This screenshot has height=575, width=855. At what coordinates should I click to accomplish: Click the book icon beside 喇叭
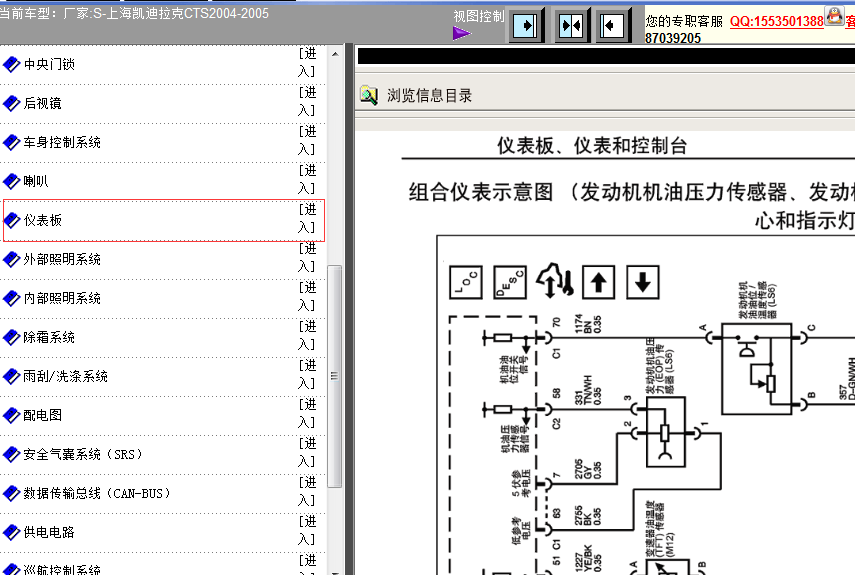tap(11, 181)
